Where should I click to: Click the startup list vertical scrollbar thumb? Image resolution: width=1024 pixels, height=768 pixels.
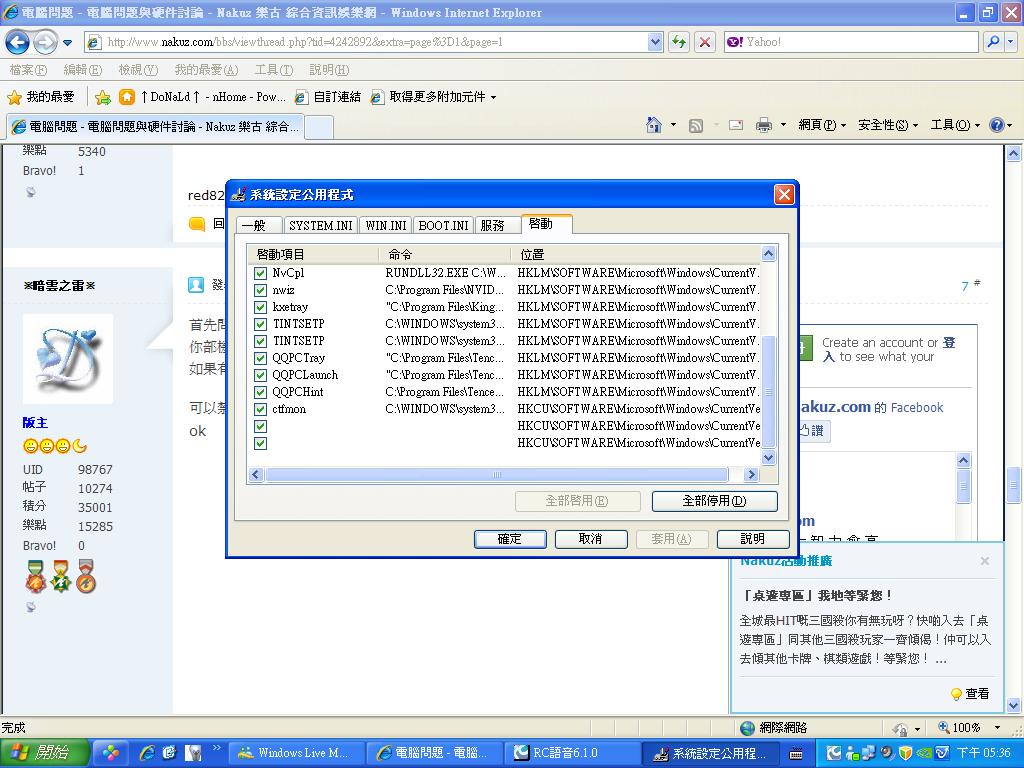(769, 391)
